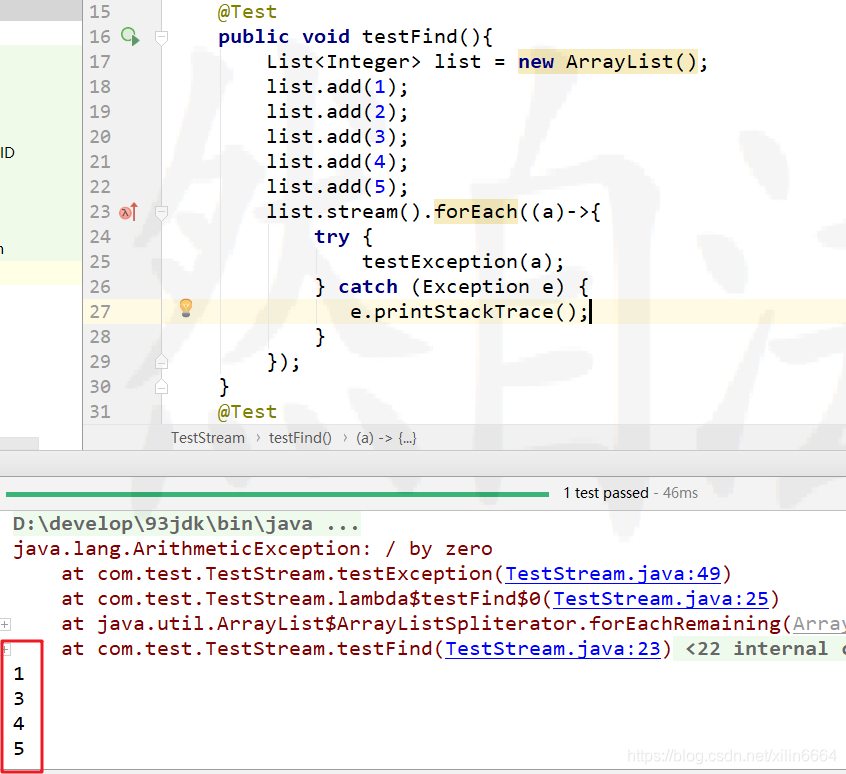Select testFind() in the breadcrumbs
Screen dimensions: 846x774
pos(300,437)
